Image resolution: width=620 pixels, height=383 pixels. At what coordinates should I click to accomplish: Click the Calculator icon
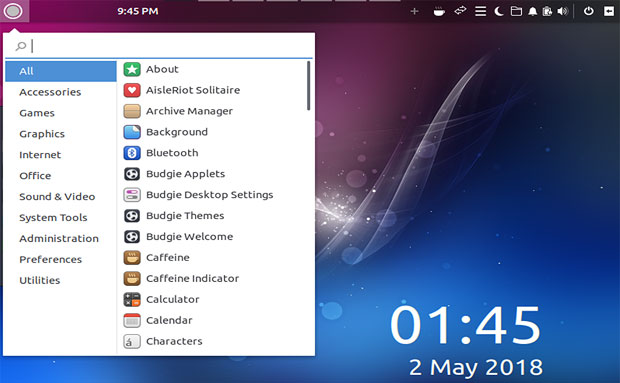click(x=132, y=300)
